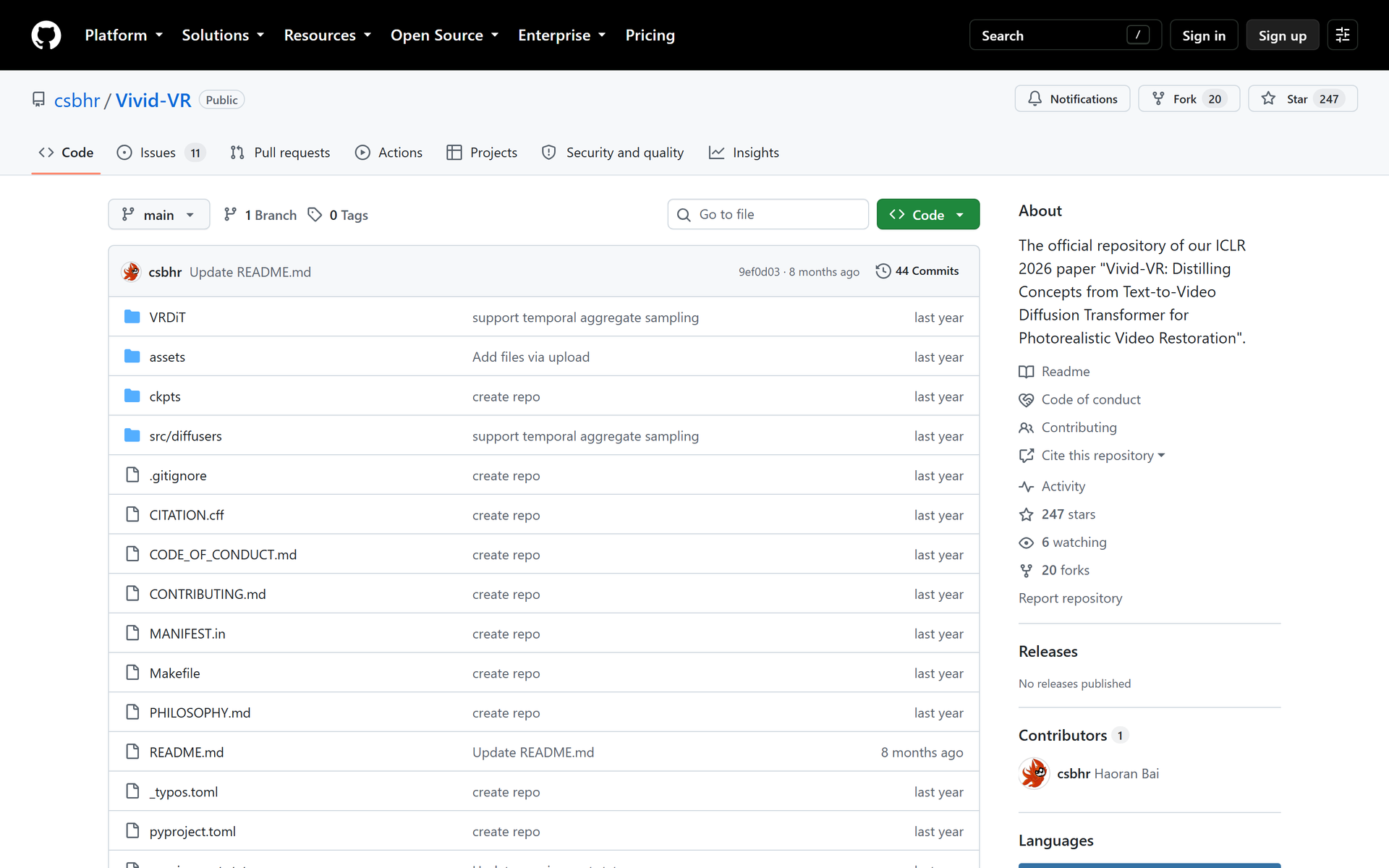Click the Makefile file icon
1389x868 pixels.
tap(132, 672)
